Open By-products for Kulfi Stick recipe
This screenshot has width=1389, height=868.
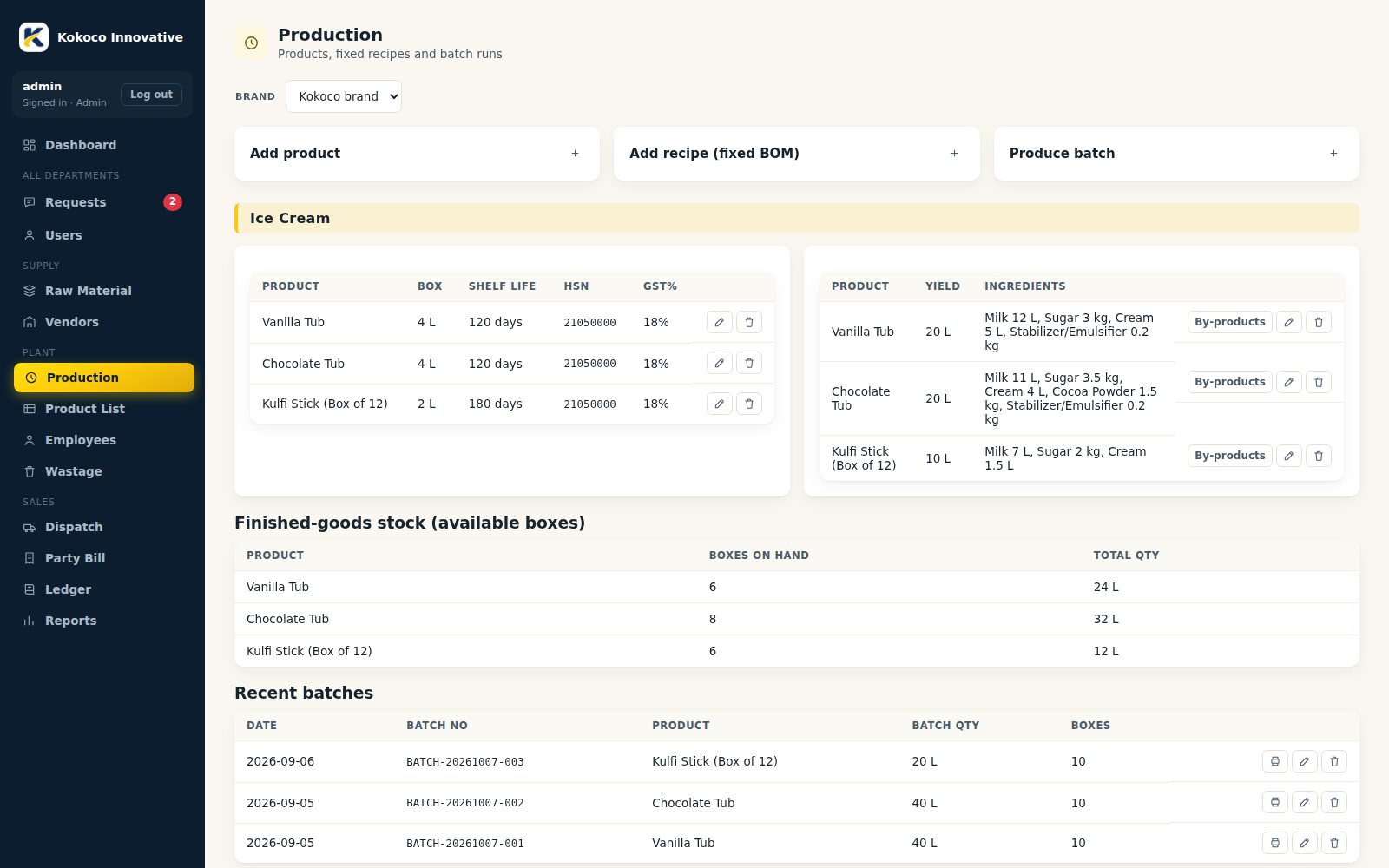pyautogui.click(x=1229, y=456)
